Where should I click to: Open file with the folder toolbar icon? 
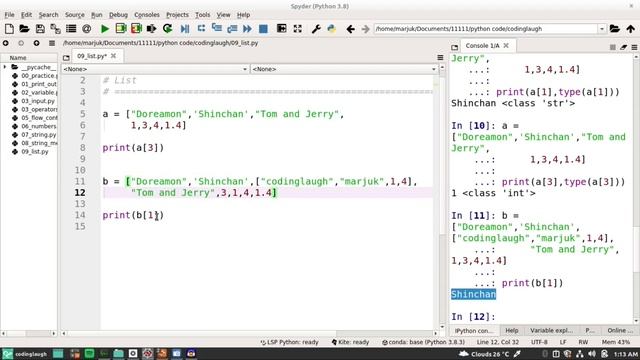(x=24, y=29)
